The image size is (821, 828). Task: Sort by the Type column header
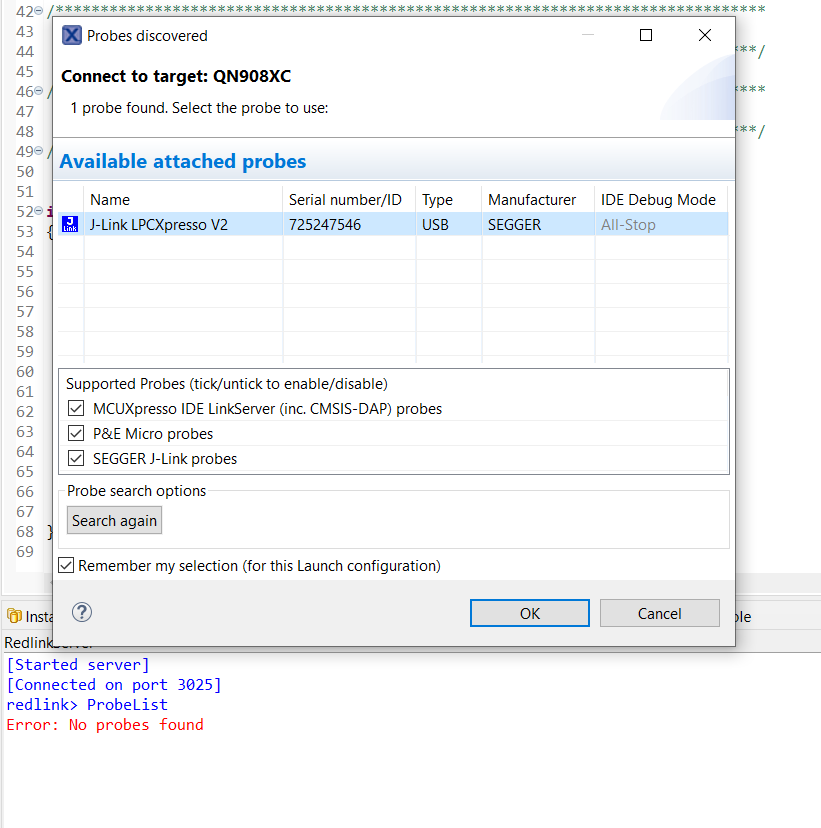449,200
